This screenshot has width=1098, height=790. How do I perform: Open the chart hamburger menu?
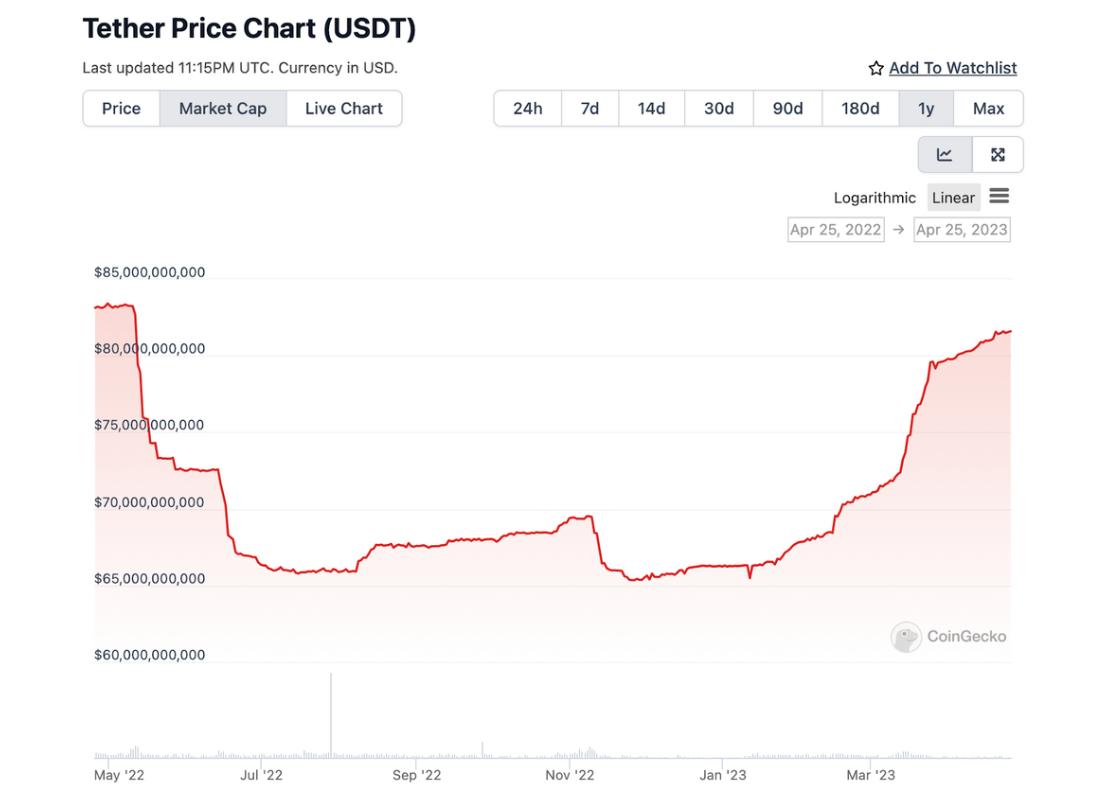[999, 196]
